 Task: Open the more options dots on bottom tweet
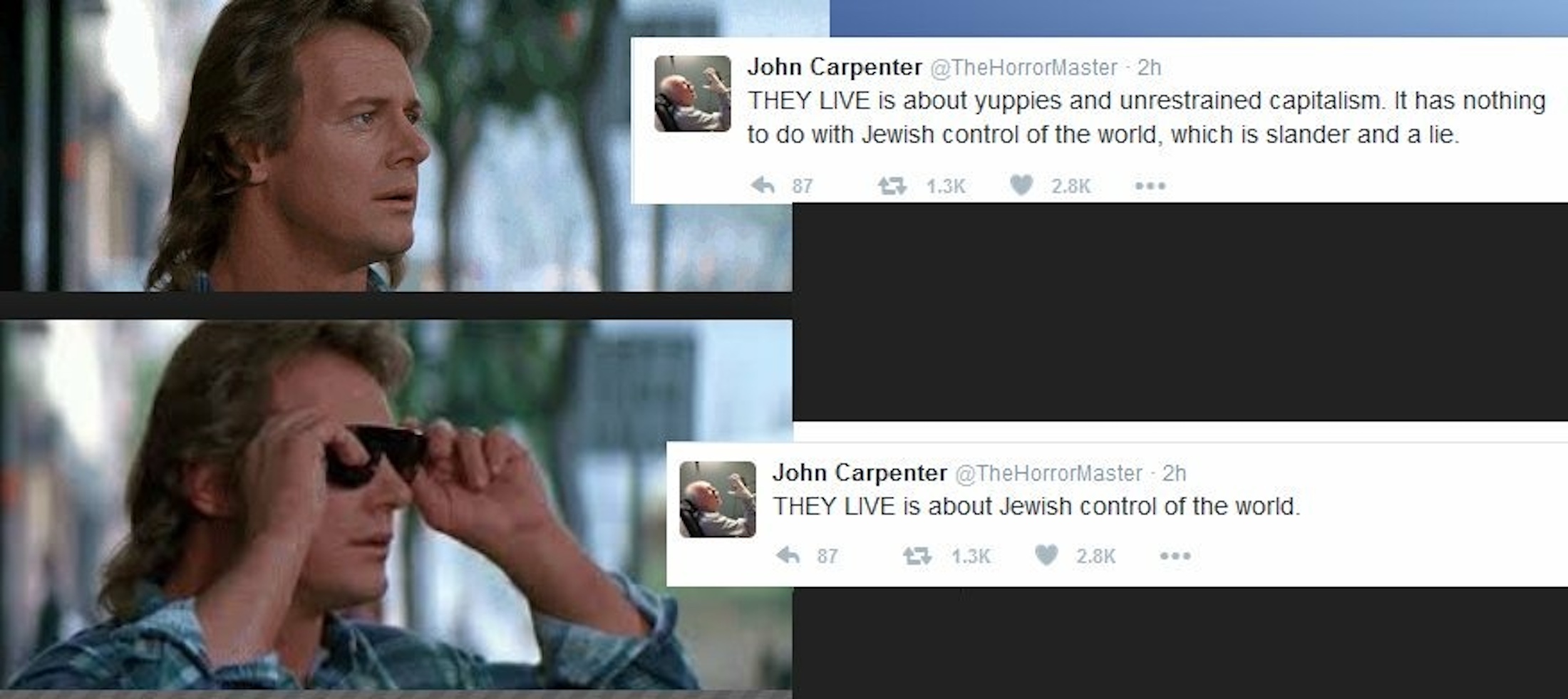(x=1175, y=556)
